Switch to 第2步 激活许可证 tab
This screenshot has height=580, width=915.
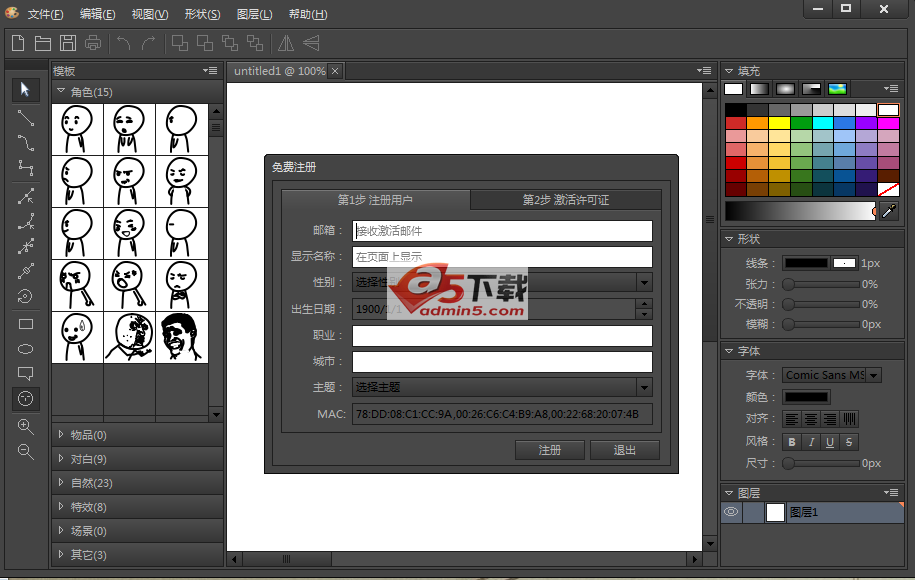tap(565, 200)
